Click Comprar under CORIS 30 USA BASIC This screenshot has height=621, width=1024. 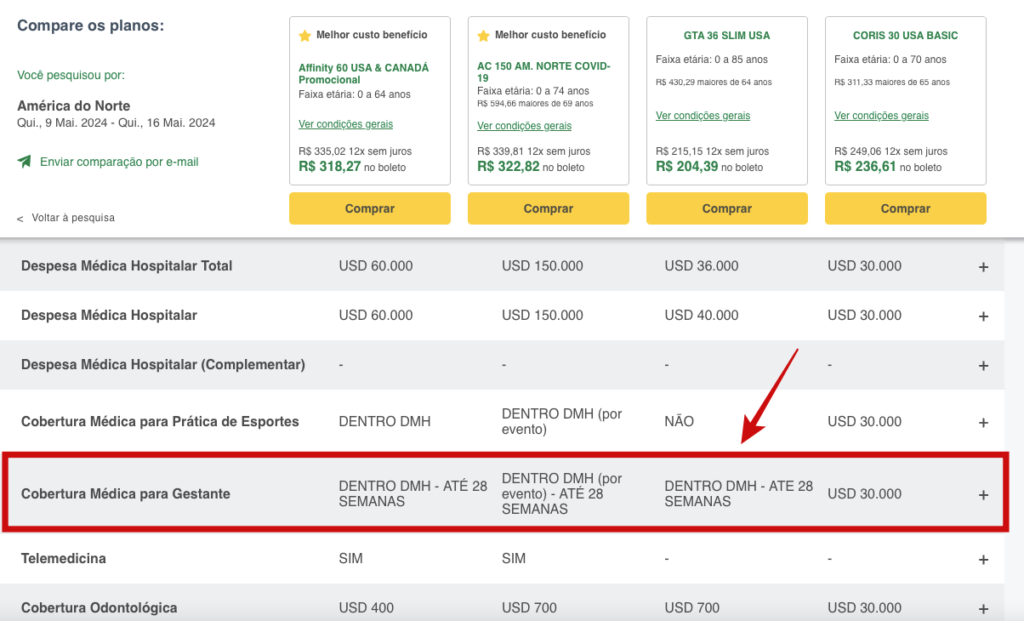tap(905, 208)
